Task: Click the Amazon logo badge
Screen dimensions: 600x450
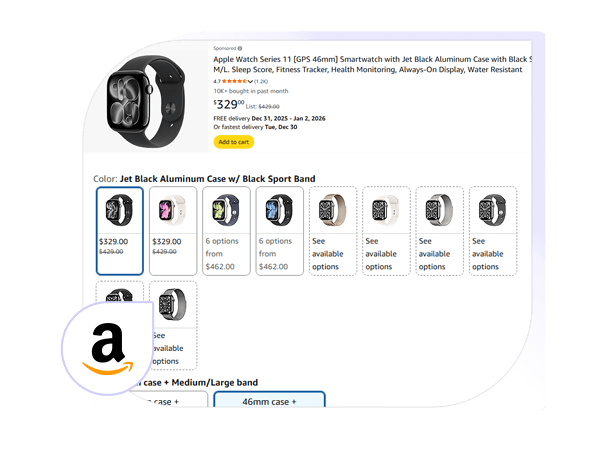Action: coord(108,348)
